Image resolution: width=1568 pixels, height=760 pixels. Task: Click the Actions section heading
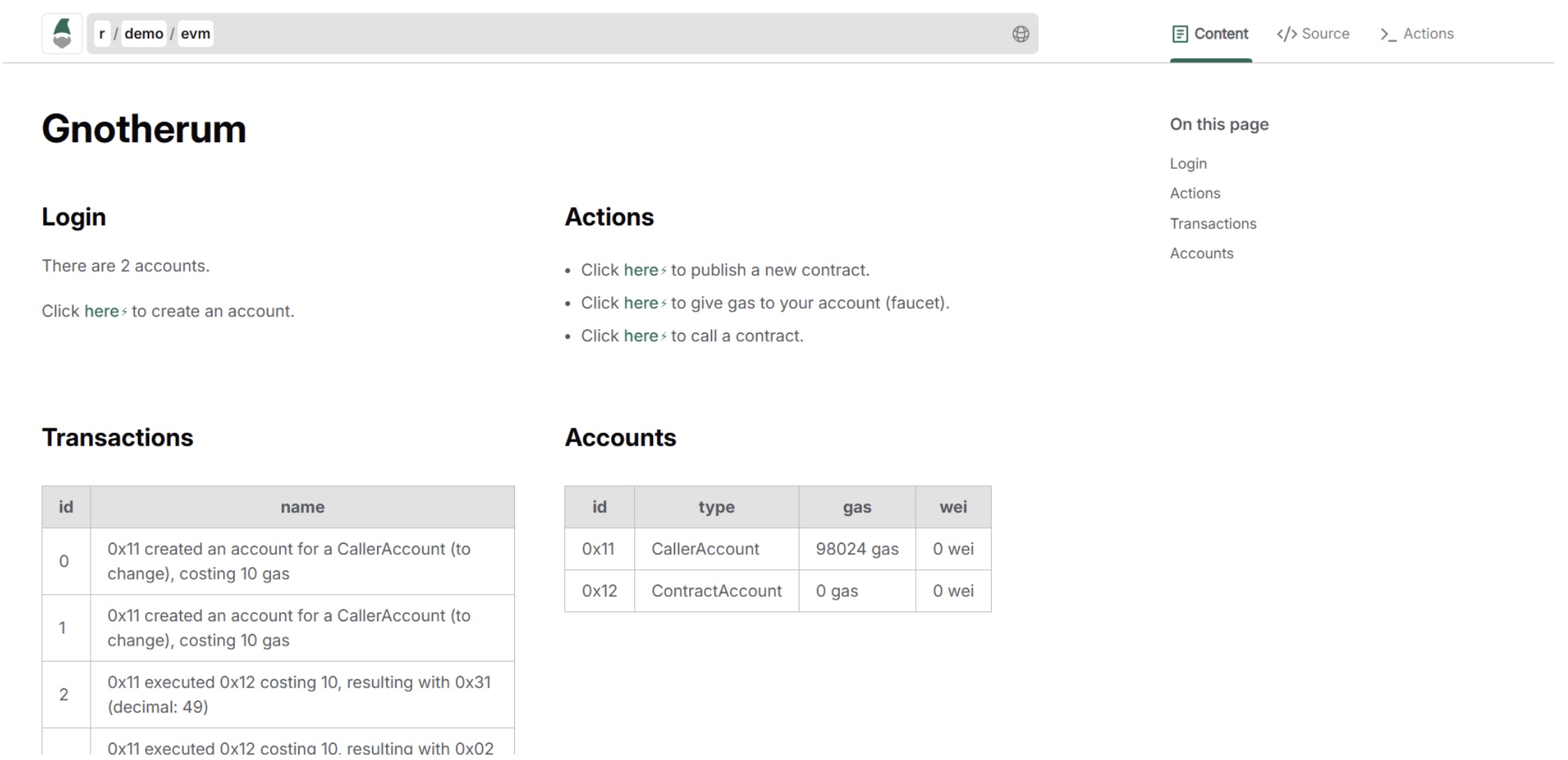(x=609, y=217)
